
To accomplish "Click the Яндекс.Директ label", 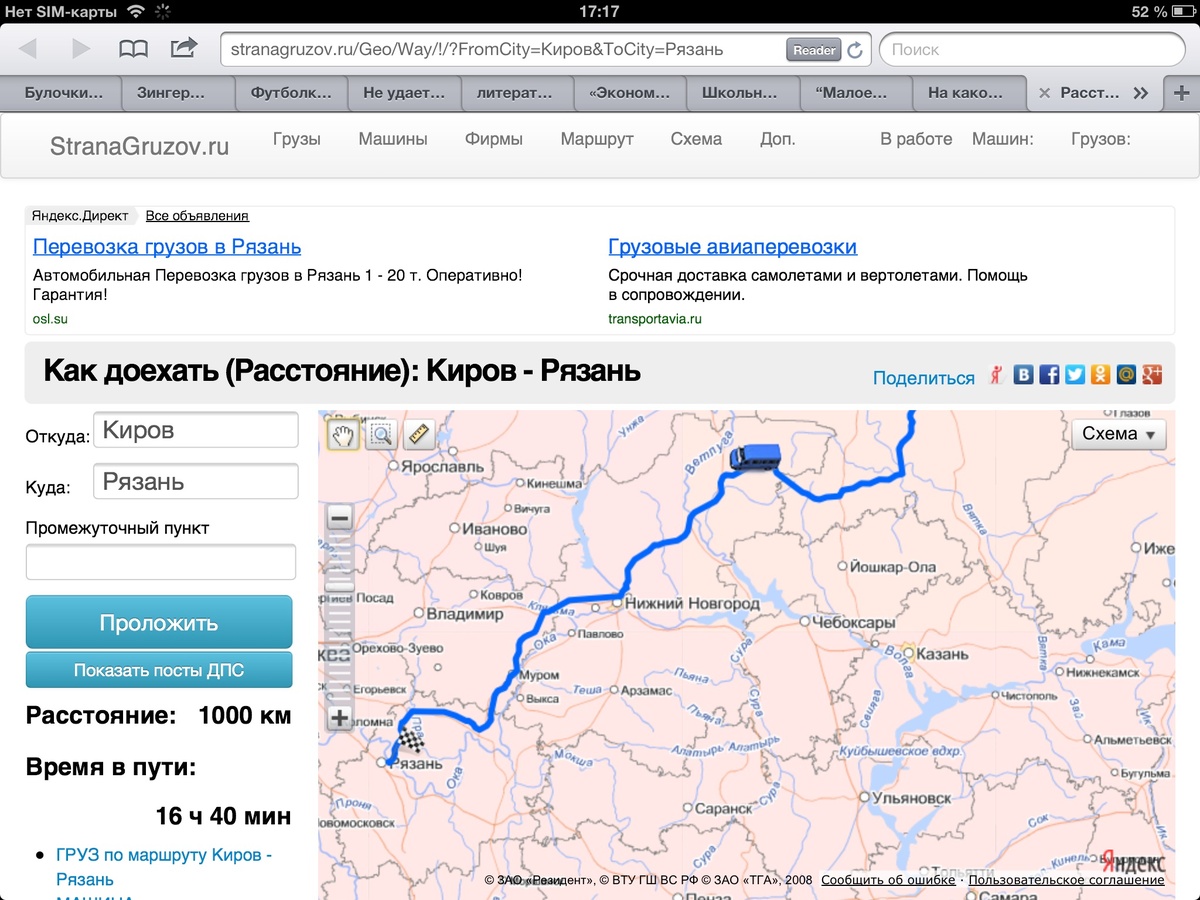I will [x=79, y=215].
